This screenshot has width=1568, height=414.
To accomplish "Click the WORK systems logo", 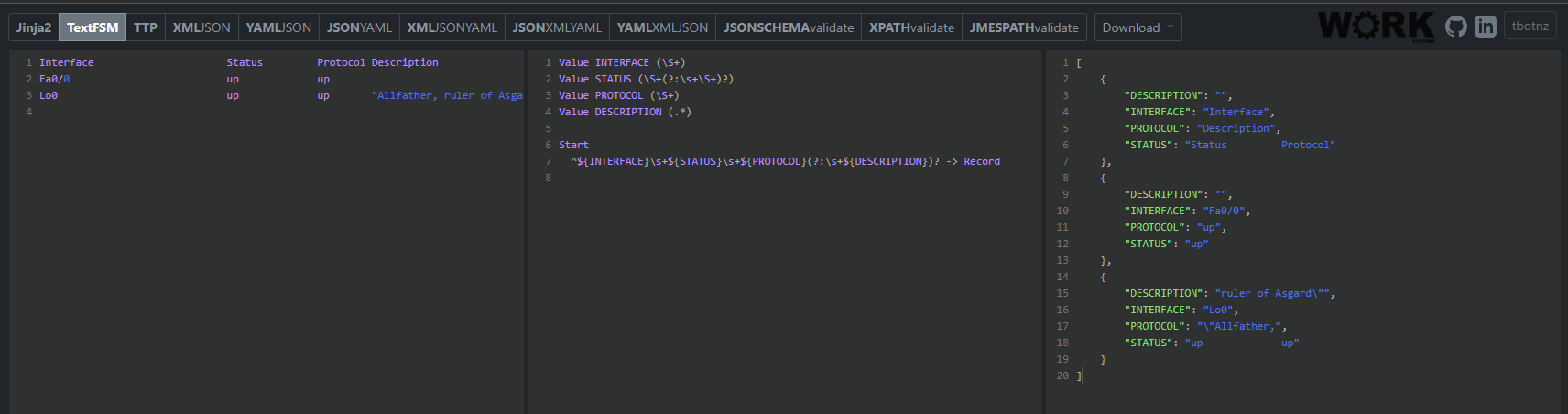I will click(1377, 27).
